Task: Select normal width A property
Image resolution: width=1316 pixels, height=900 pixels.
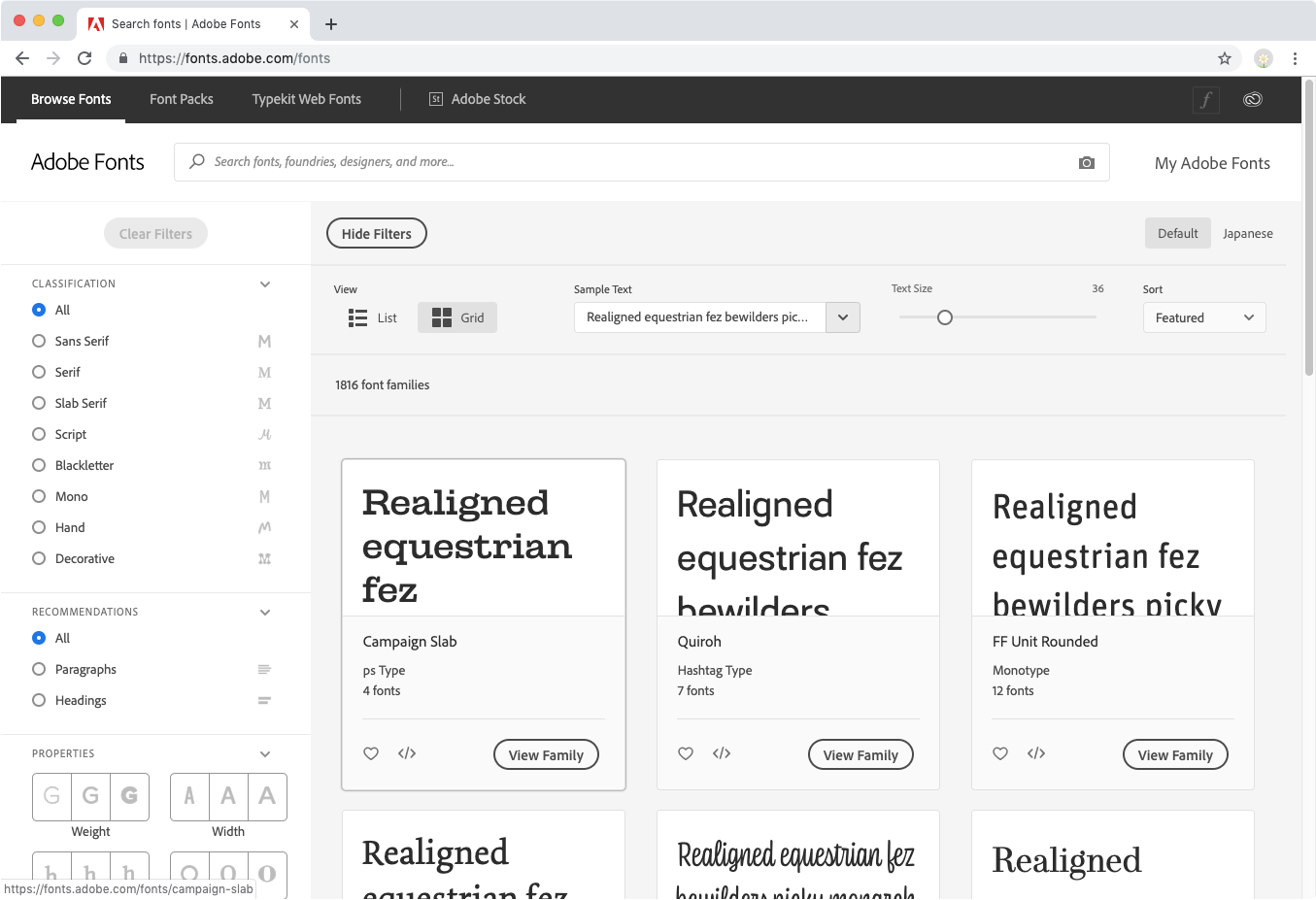Action: pyautogui.click(x=228, y=796)
